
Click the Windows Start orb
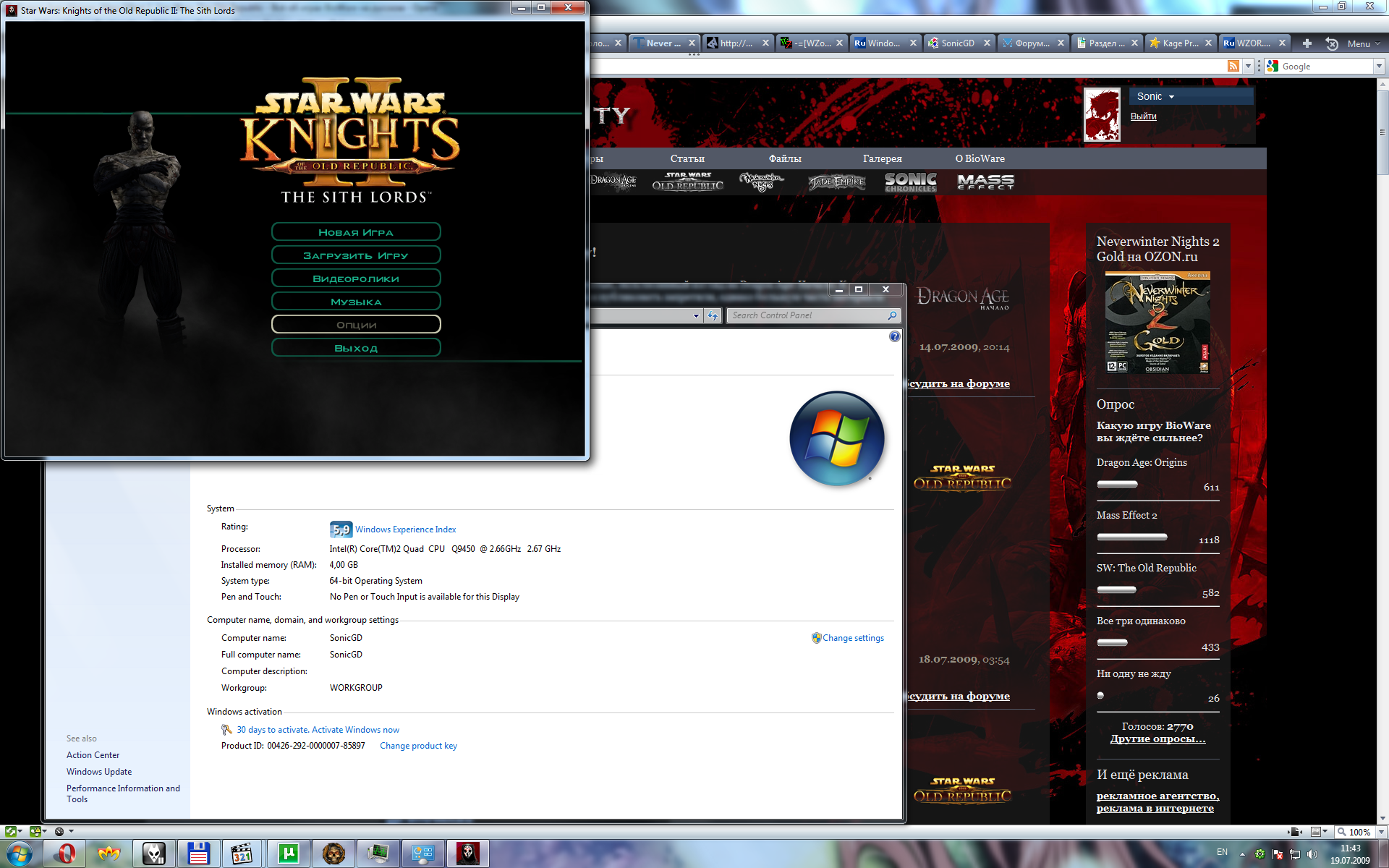(20, 854)
